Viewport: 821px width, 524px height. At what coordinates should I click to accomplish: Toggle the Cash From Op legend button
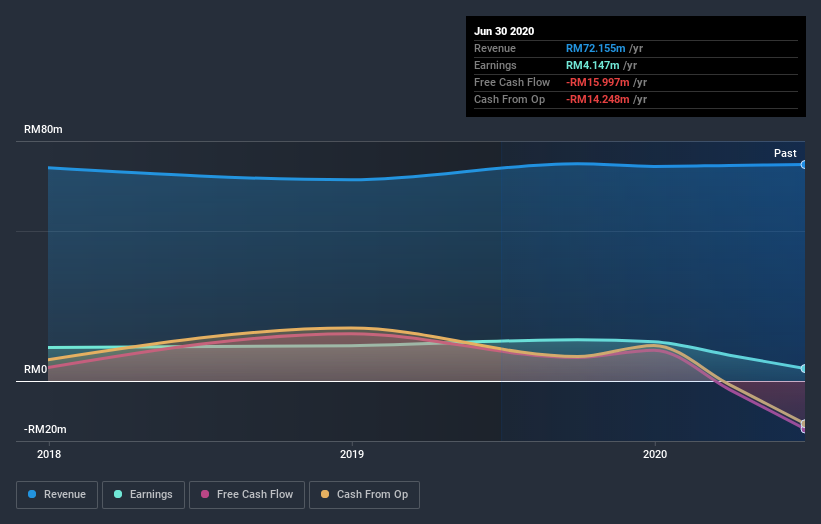click(364, 495)
